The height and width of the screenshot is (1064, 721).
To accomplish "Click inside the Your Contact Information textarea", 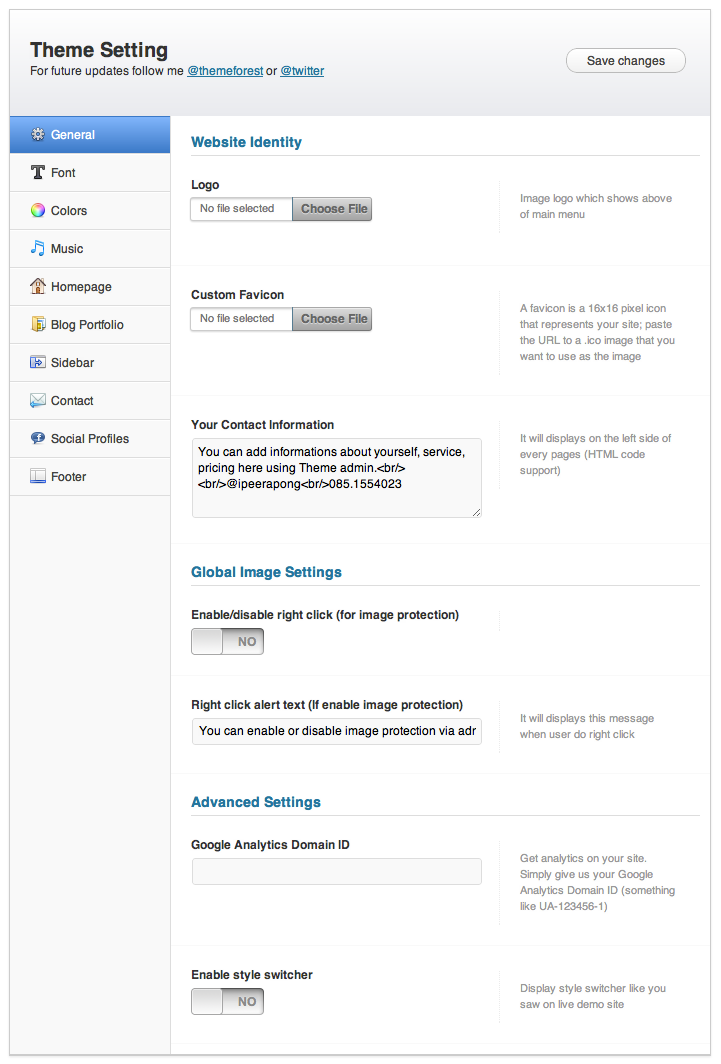I will [336, 478].
